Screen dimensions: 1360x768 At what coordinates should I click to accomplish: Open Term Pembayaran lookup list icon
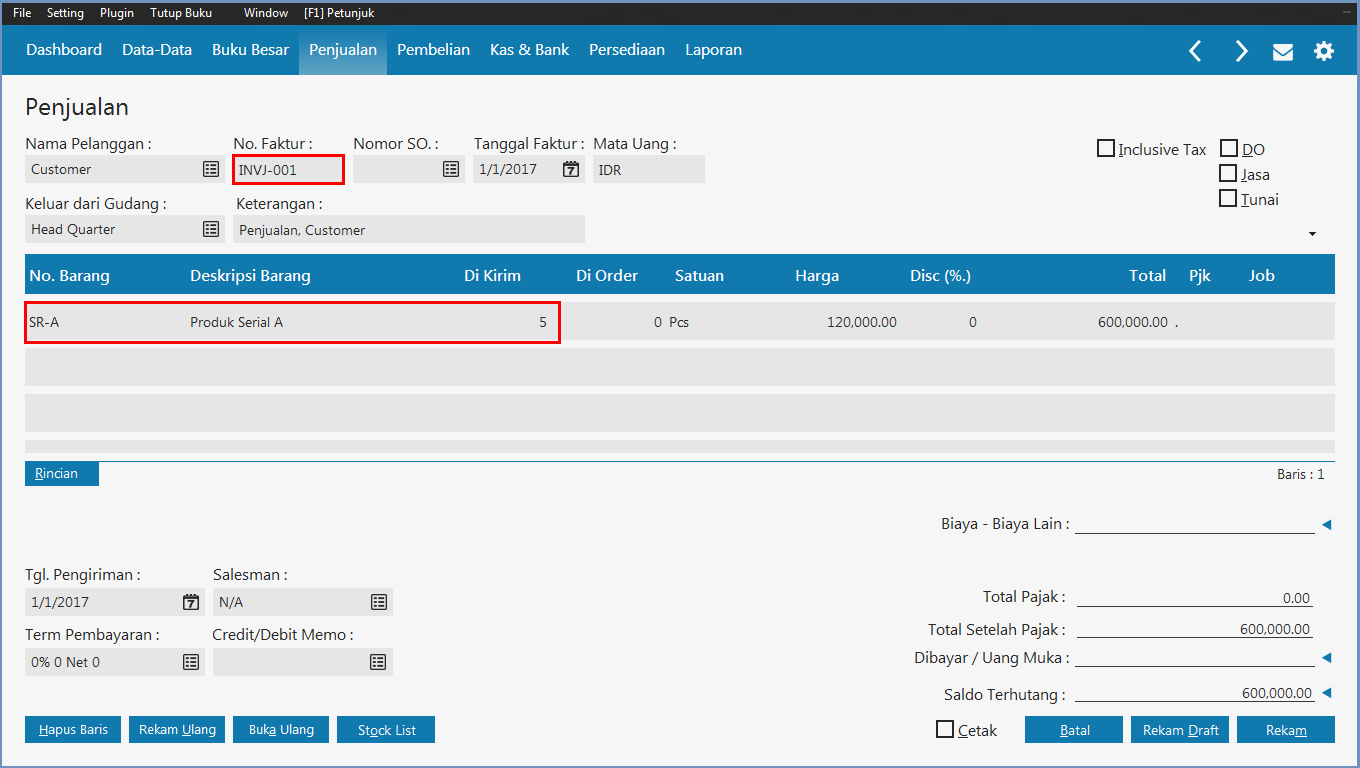(191, 662)
